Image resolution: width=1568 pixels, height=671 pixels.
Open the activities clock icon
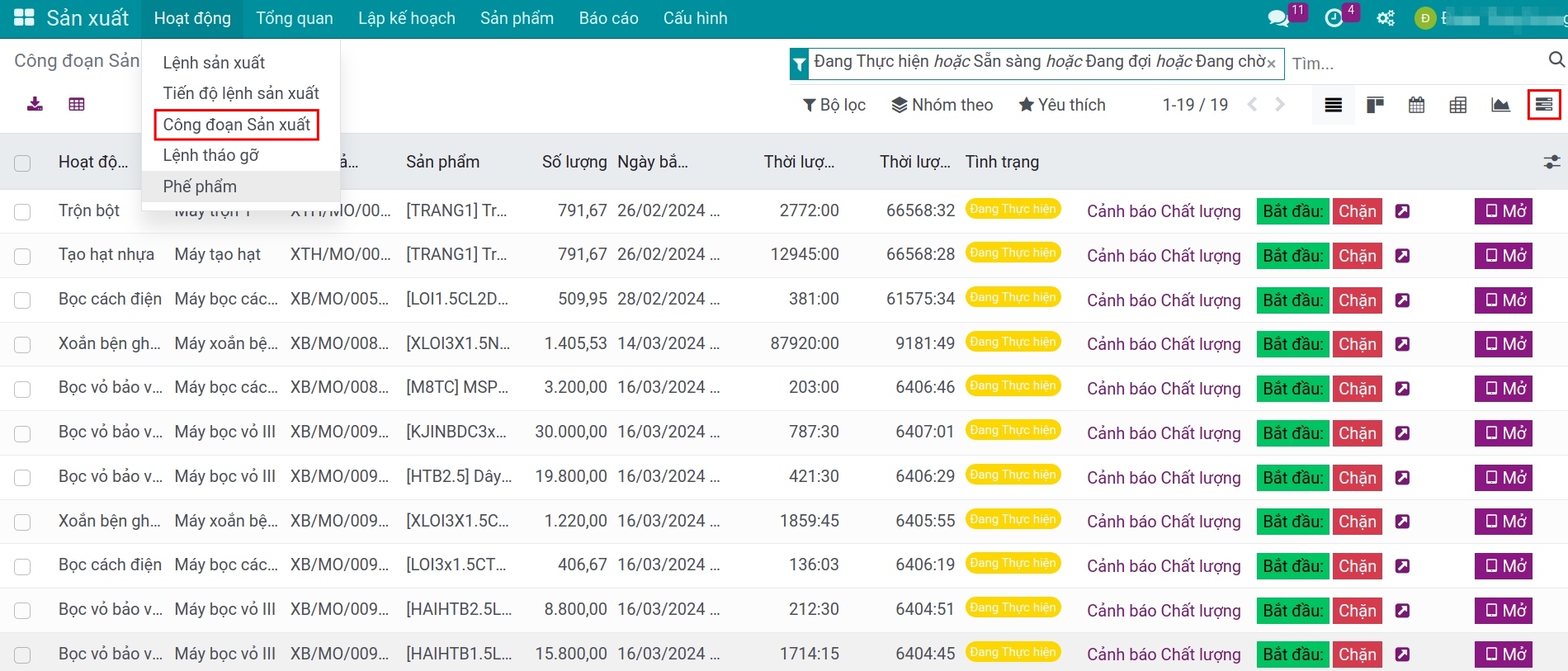tap(1334, 18)
